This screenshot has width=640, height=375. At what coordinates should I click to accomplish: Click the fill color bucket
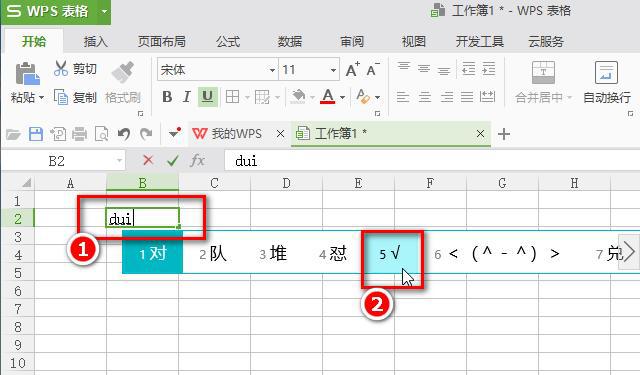tap(298, 97)
